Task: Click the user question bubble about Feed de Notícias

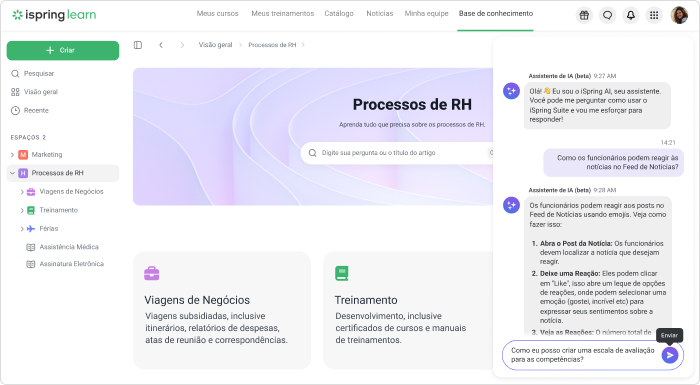Action: click(x=613, y=163)
